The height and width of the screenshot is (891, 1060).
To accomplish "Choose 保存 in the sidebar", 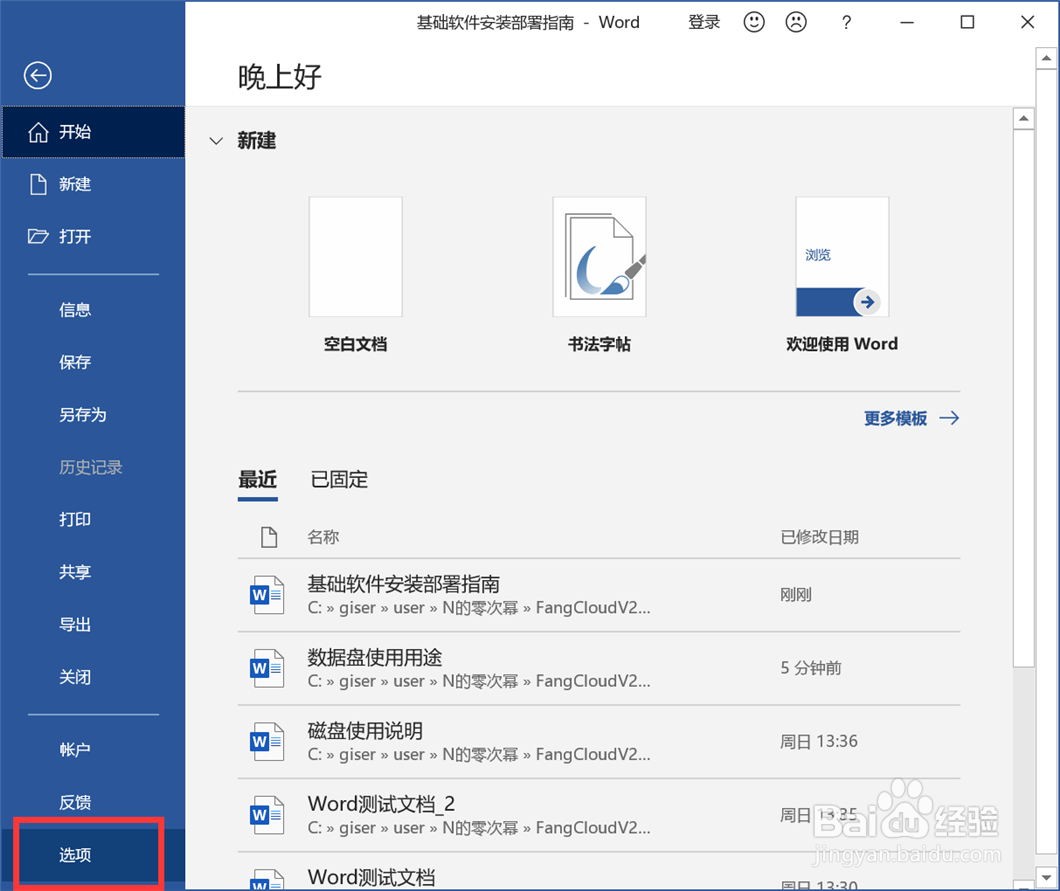I will 93,362.
